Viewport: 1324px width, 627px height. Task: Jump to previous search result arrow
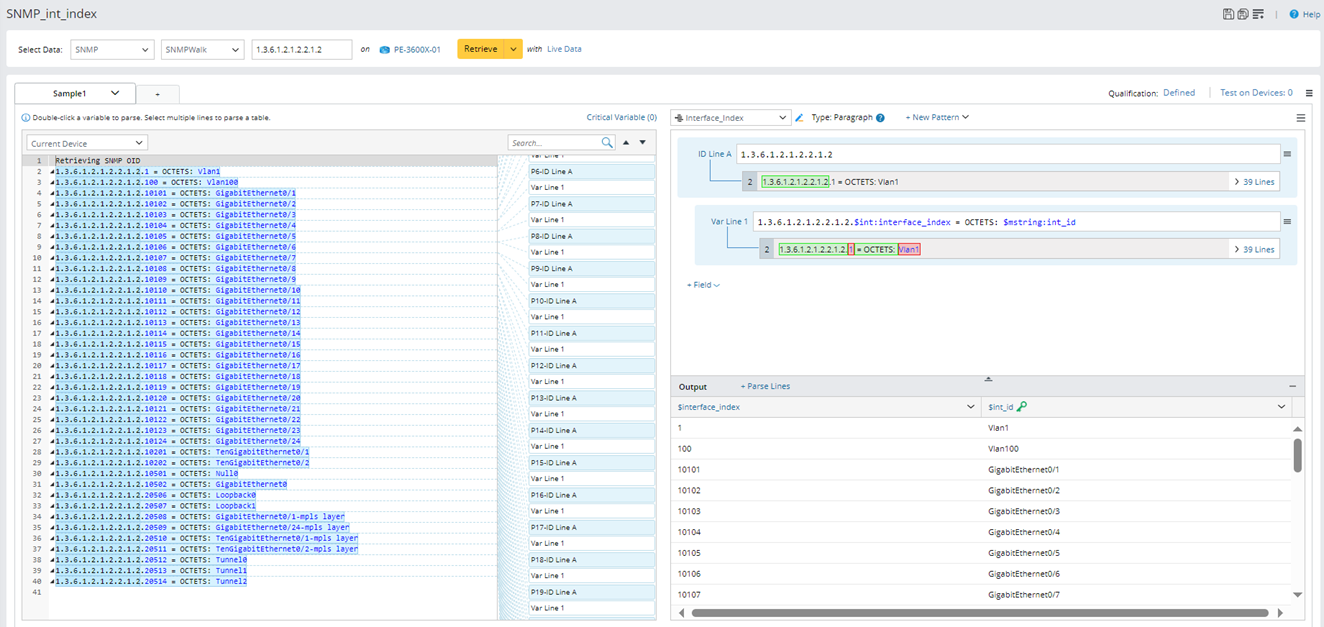pos(626,143)
